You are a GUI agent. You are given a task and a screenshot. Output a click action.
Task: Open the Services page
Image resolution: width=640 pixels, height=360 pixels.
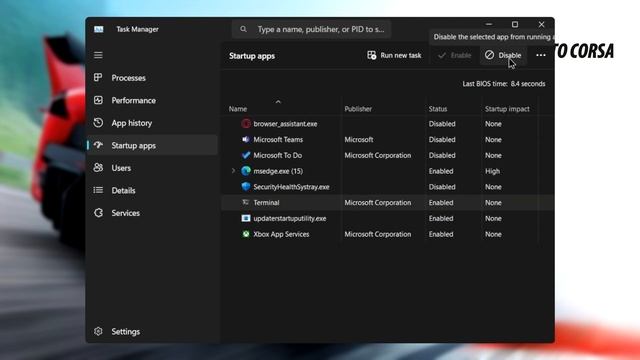(x=153, y=213)
